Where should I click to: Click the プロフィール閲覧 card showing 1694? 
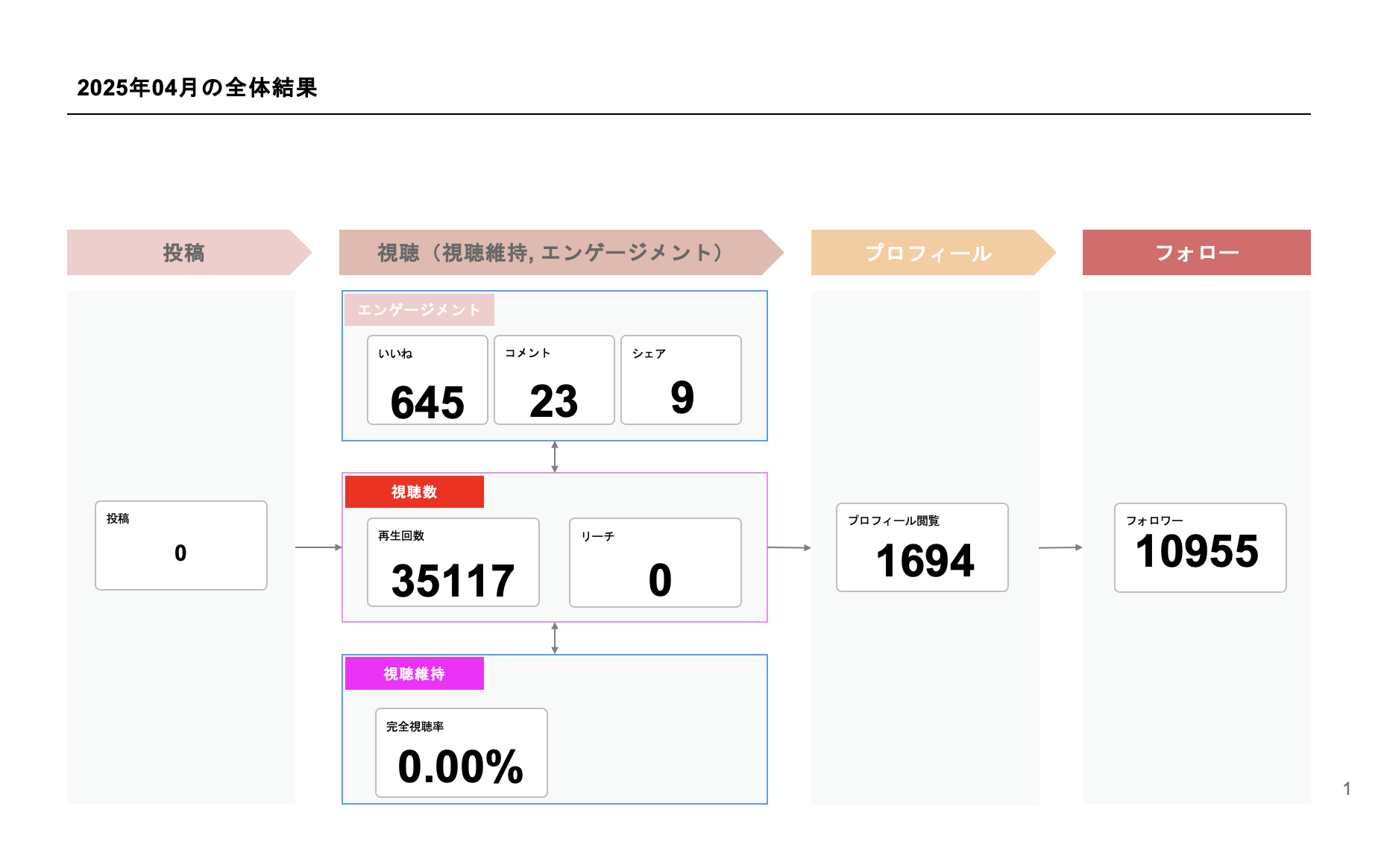tap(922, 547)
